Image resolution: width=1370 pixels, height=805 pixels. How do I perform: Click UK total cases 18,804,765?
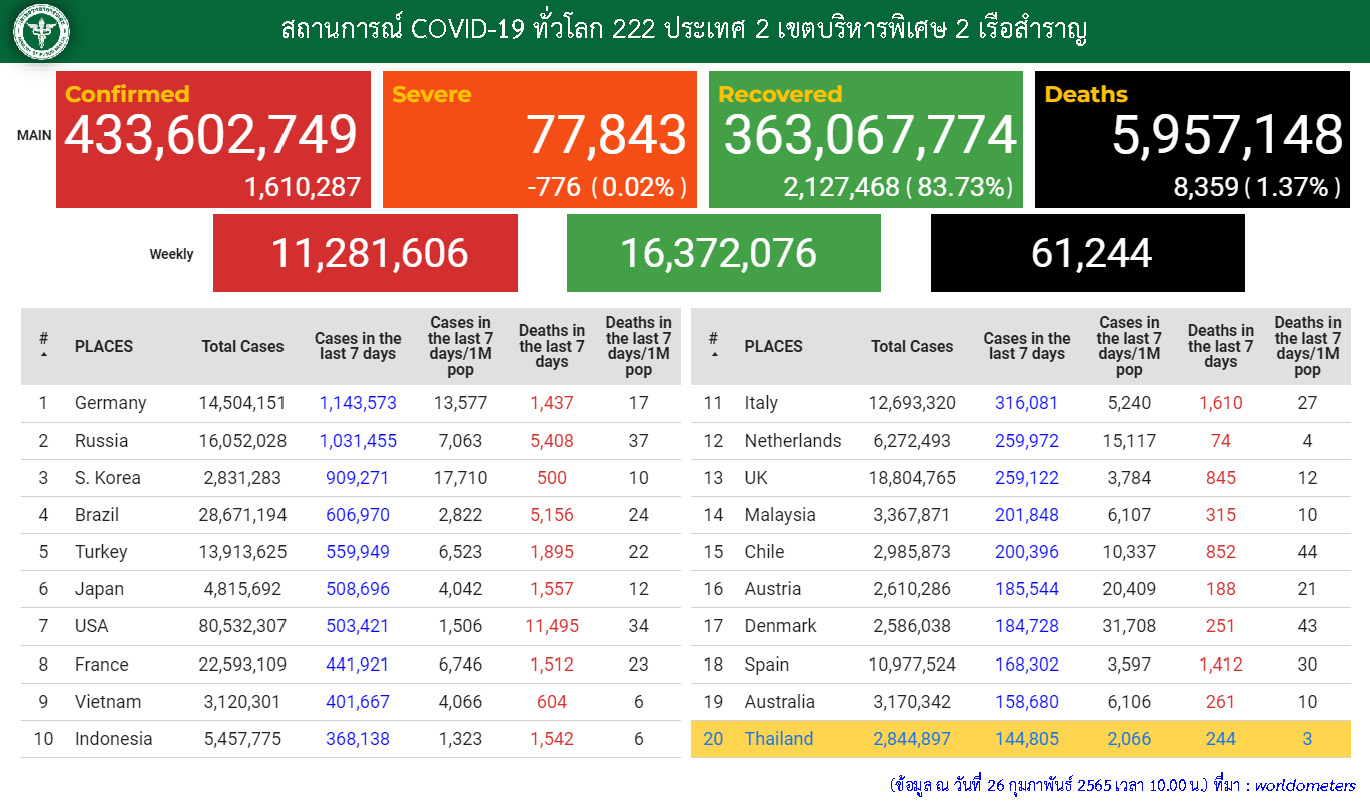pyautogui.click(x=912, y=478)
